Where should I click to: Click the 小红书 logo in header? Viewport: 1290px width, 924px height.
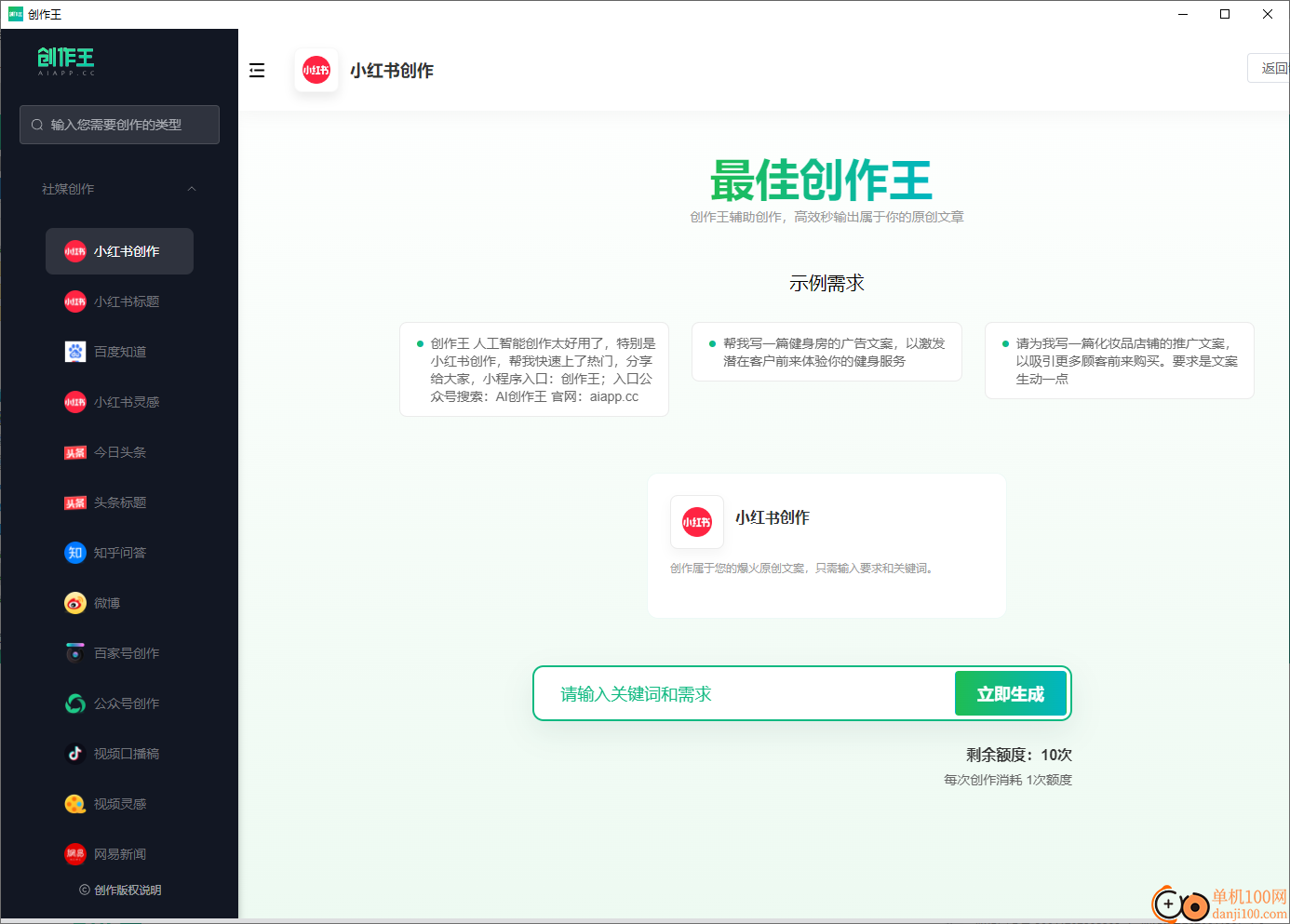click(x=316, y=70)
